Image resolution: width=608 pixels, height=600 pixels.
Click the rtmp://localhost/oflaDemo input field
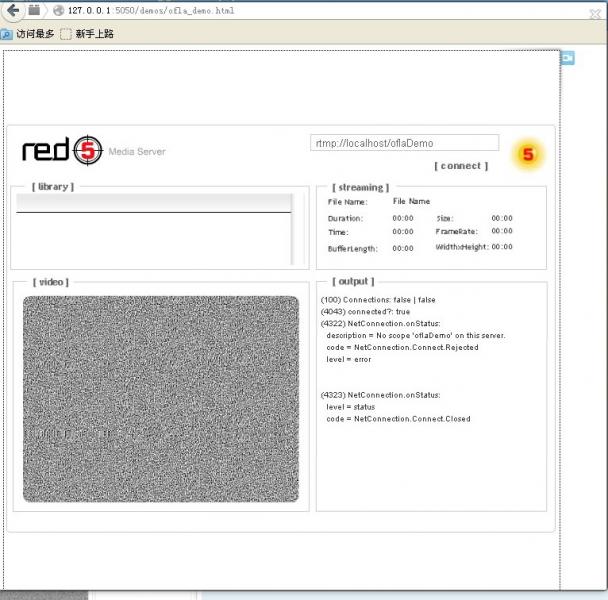[x=404, y=143]
